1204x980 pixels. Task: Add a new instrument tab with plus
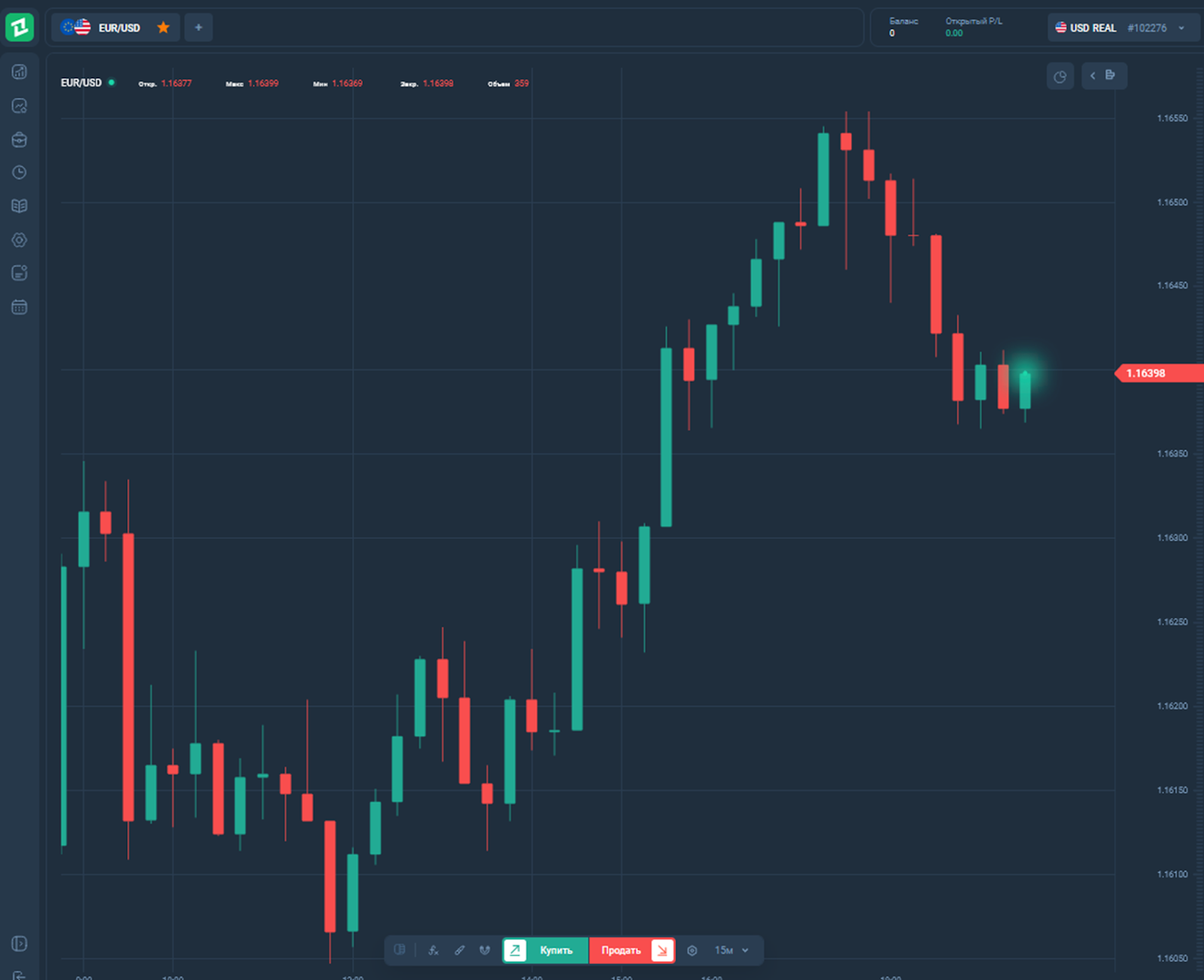[199, 28]
